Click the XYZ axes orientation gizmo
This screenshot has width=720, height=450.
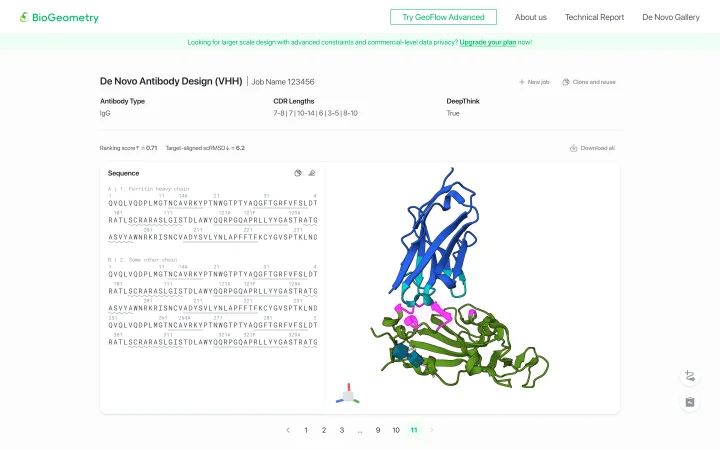348,395
